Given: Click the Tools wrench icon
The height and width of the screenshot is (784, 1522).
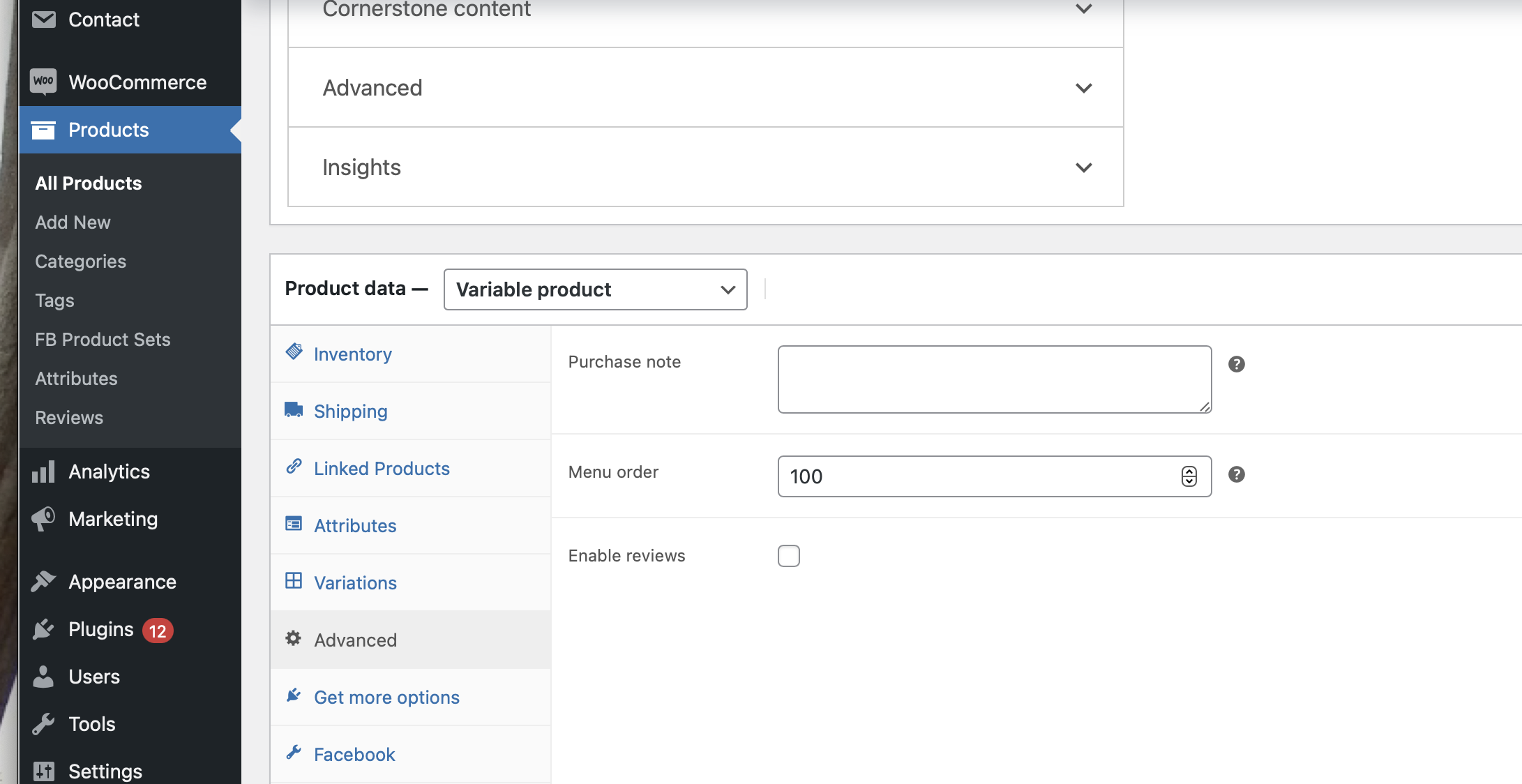Looking at the screenshot, I should [43, 724].
